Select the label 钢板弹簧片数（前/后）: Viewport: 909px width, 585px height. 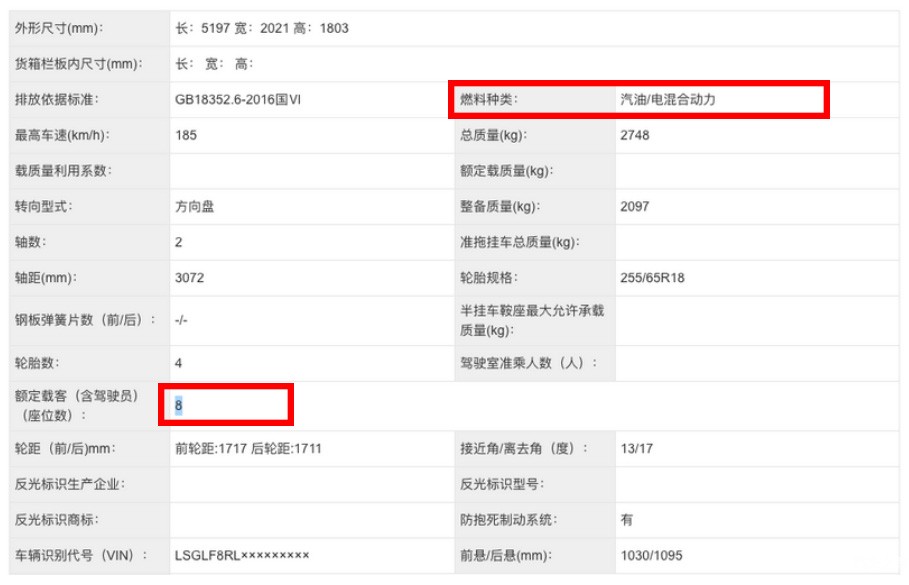pos(86,321)
